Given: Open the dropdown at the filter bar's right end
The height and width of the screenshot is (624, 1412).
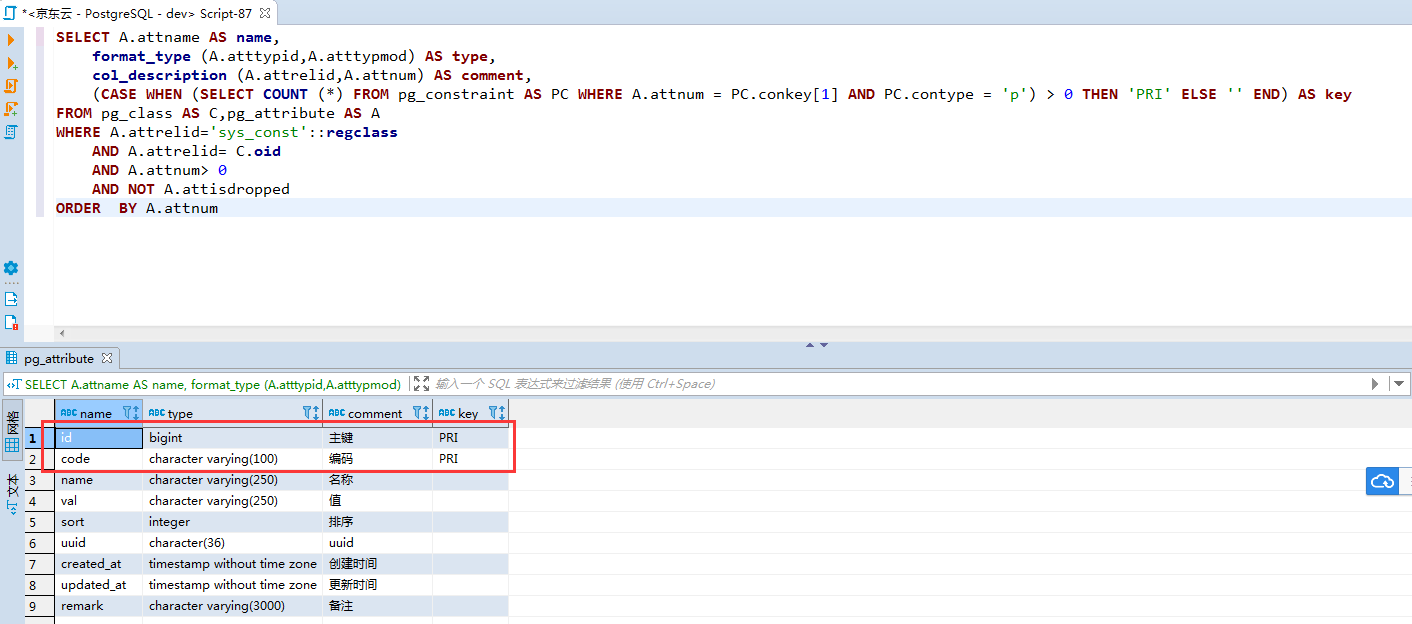Looking at the screenshot, I should [1399, 383].
